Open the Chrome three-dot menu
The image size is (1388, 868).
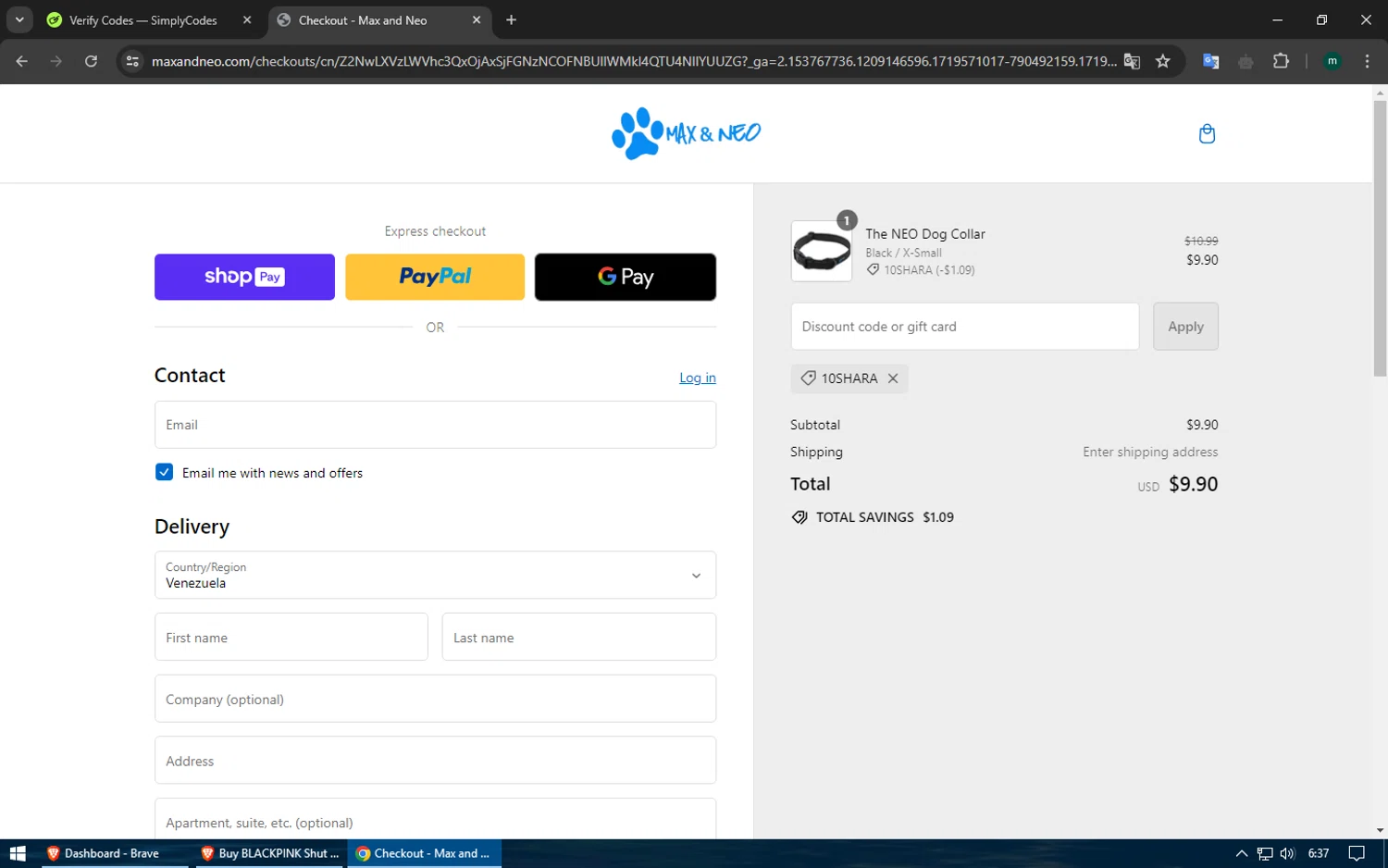coord(1367,61)
